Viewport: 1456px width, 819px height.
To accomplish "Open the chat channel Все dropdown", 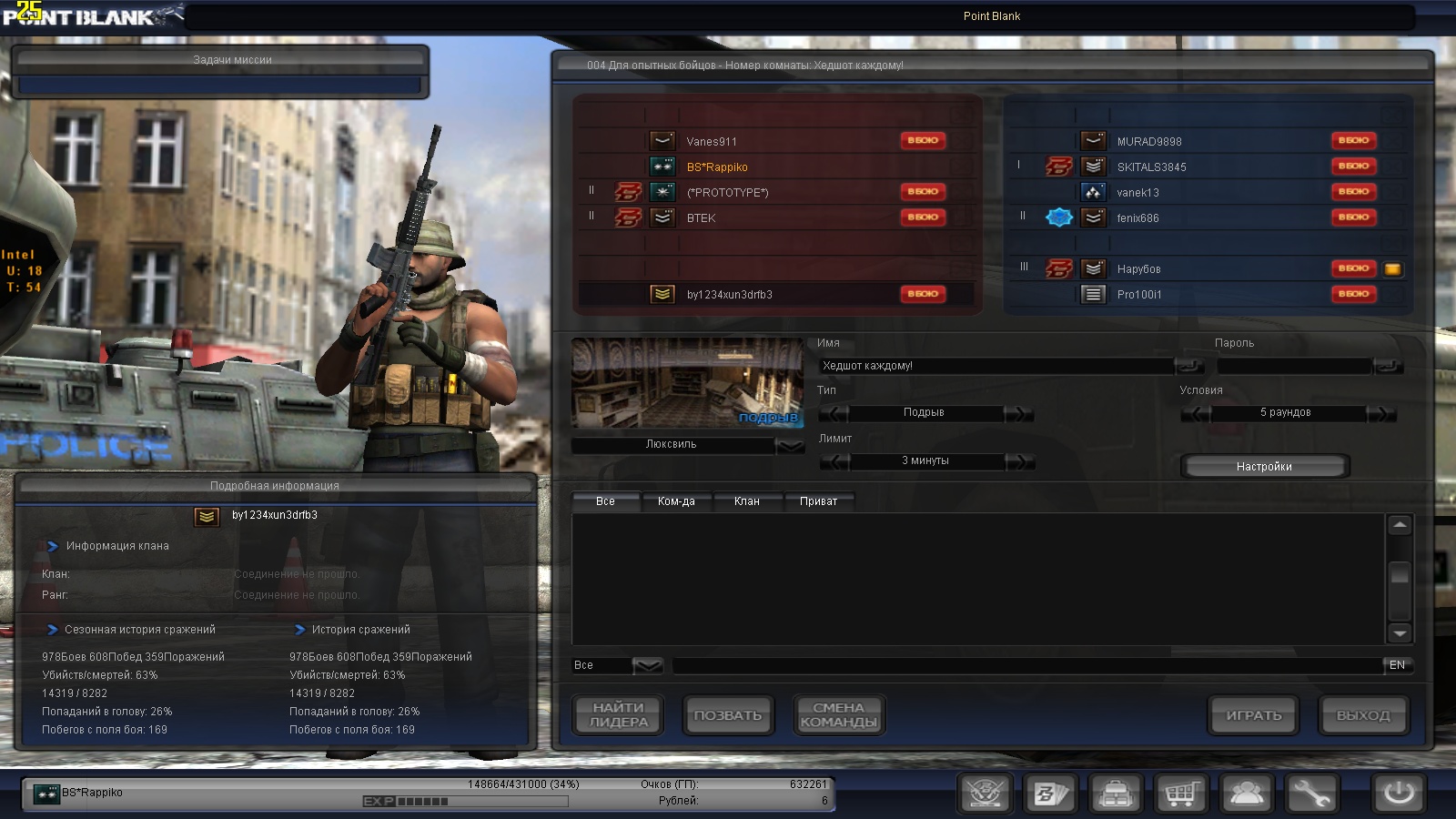I will pos(647,666).
